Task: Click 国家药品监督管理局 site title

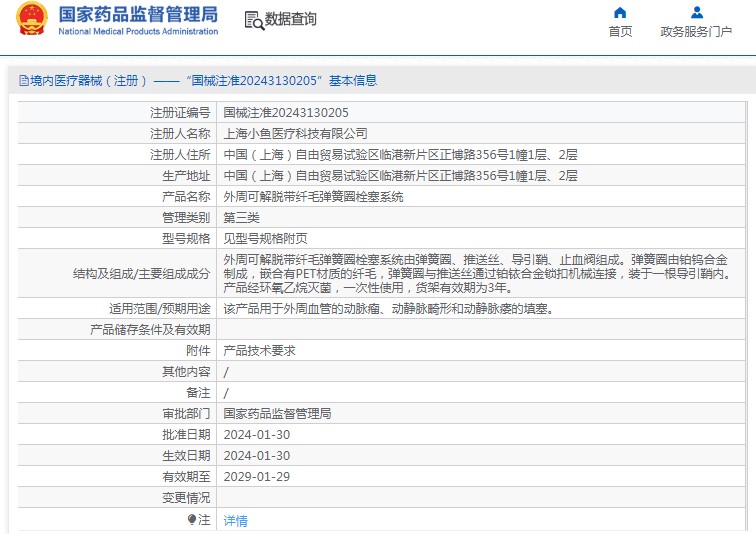Action: pyautogui.click(x=138, y=14)
